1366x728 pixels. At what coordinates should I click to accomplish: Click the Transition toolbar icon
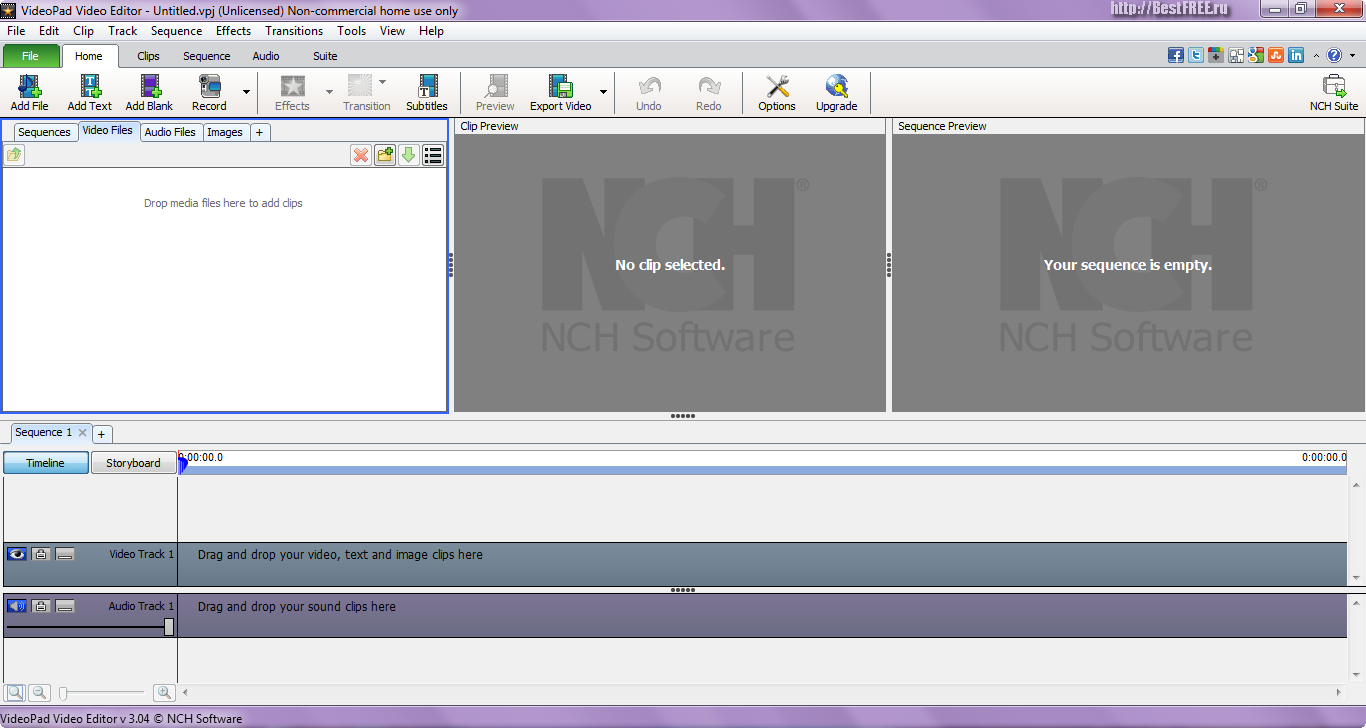(x=359, y=87)
